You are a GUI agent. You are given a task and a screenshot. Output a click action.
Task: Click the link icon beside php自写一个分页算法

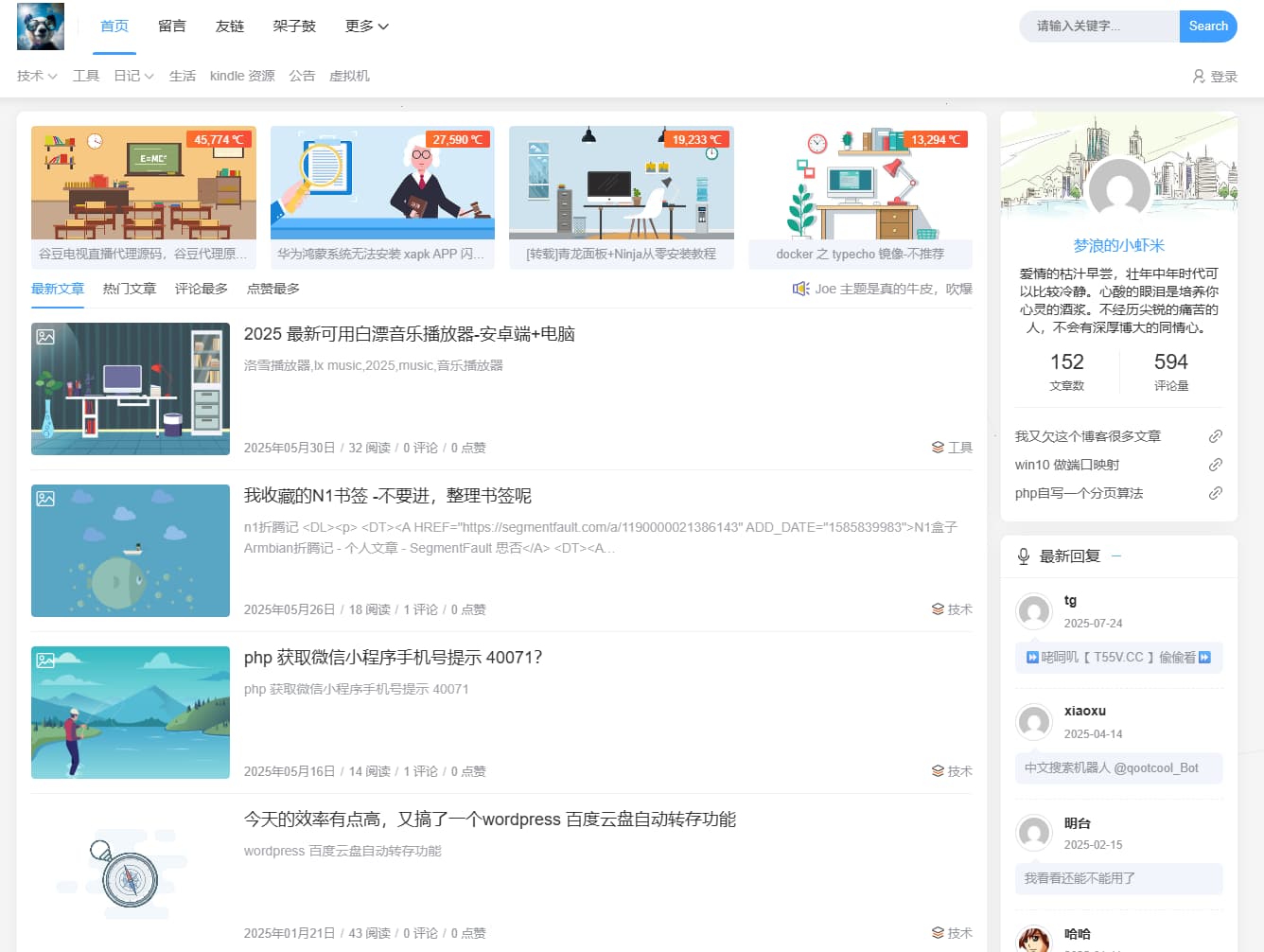coord(1215,493)
